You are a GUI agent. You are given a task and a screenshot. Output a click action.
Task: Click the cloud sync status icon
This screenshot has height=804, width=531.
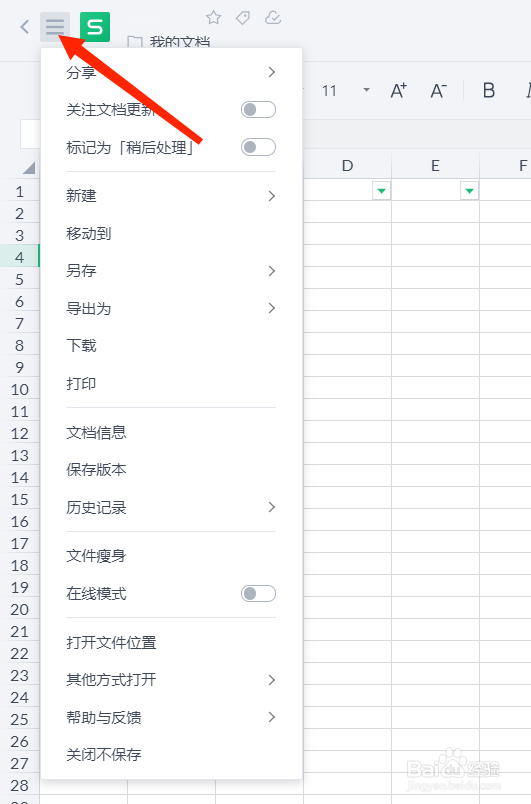click(273, 18)
